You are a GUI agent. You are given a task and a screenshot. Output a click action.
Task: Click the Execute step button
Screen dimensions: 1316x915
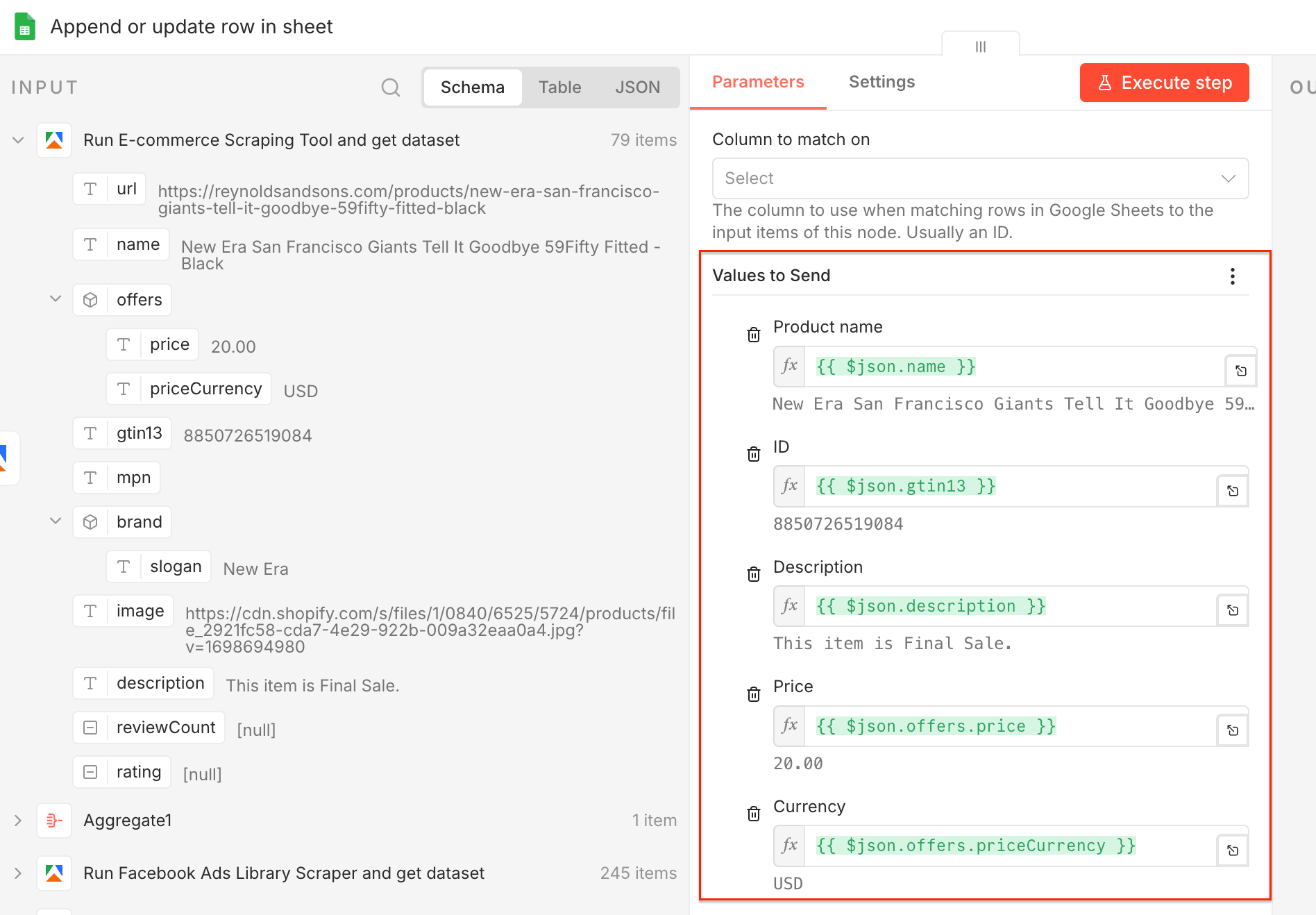click(1165, 83)
